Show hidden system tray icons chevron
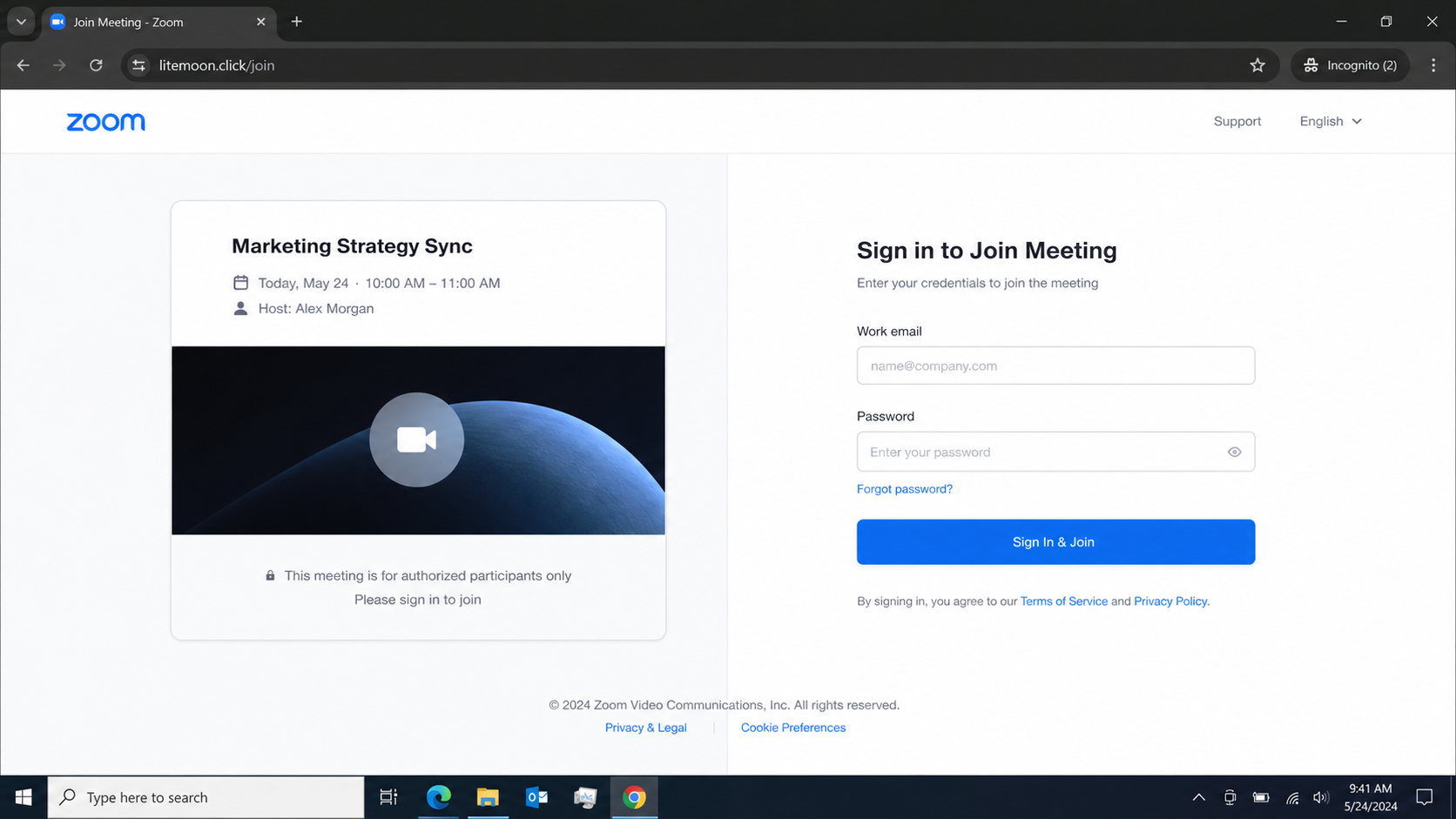This screenshot has width=1456, height=819. 1199,797
